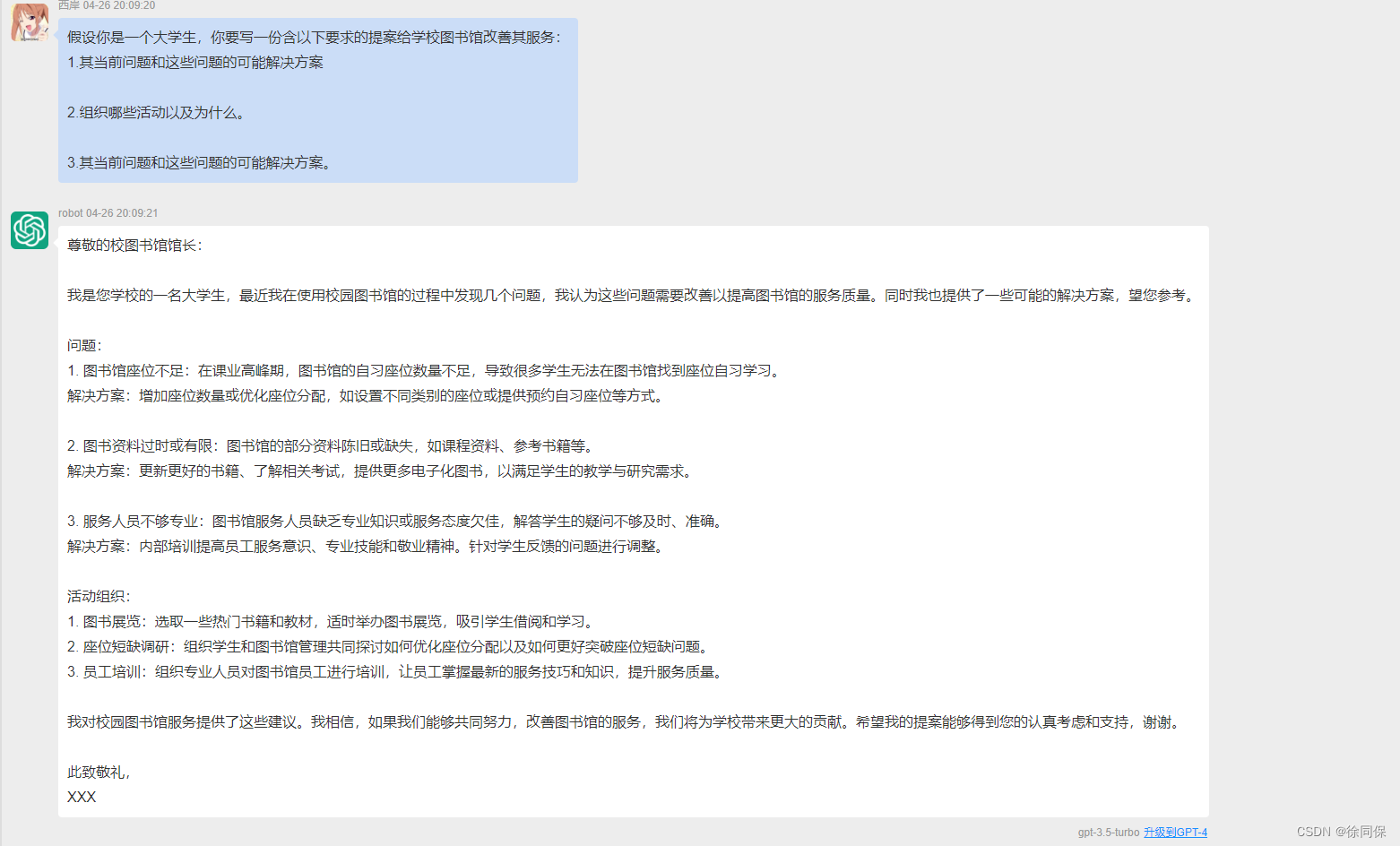This screenshot has width=1400, height=846.
Task: Click the heading 活动组织：
Action: pos(99,597)
